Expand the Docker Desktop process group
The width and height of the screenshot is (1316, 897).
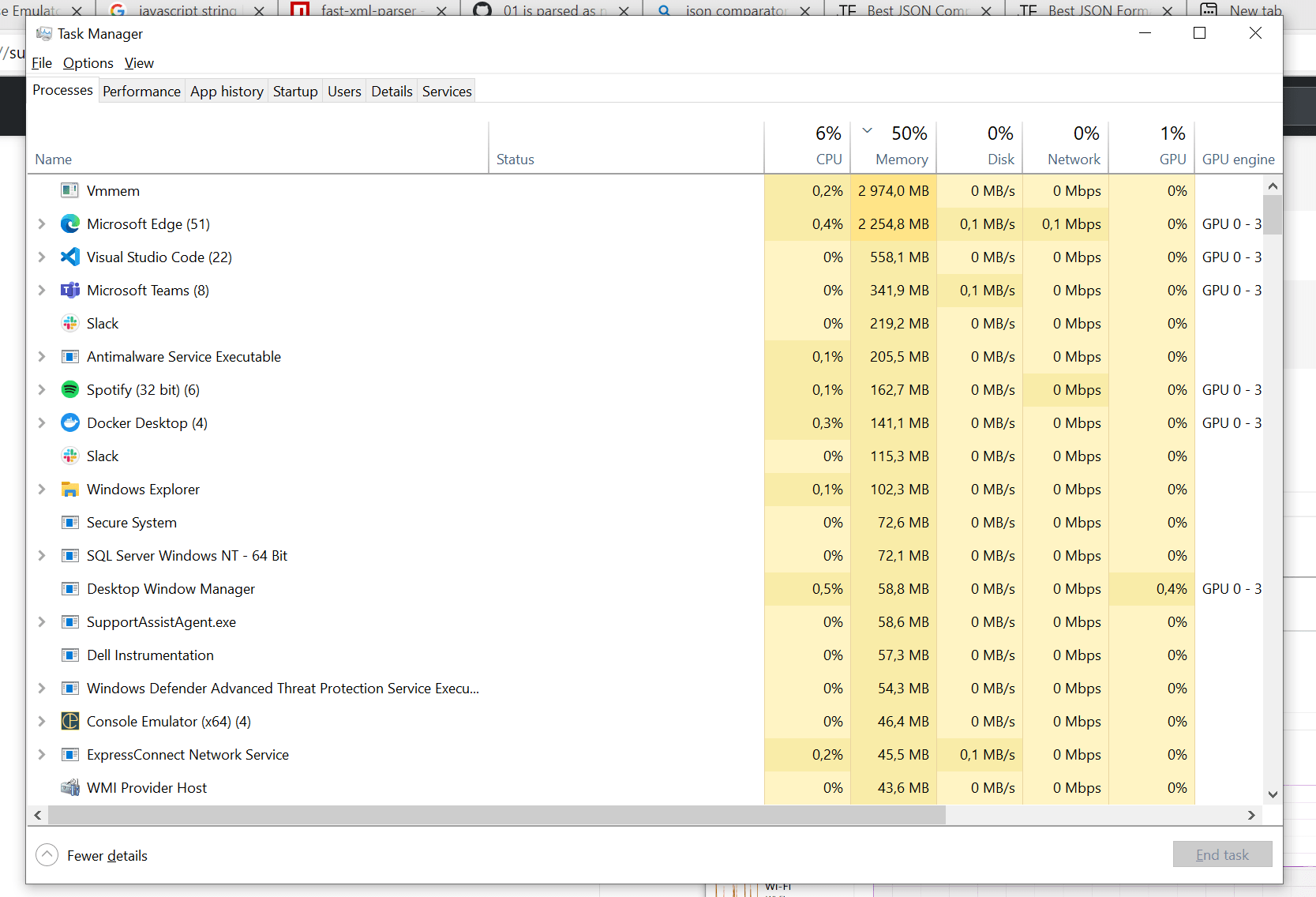[x=42, y=422]
